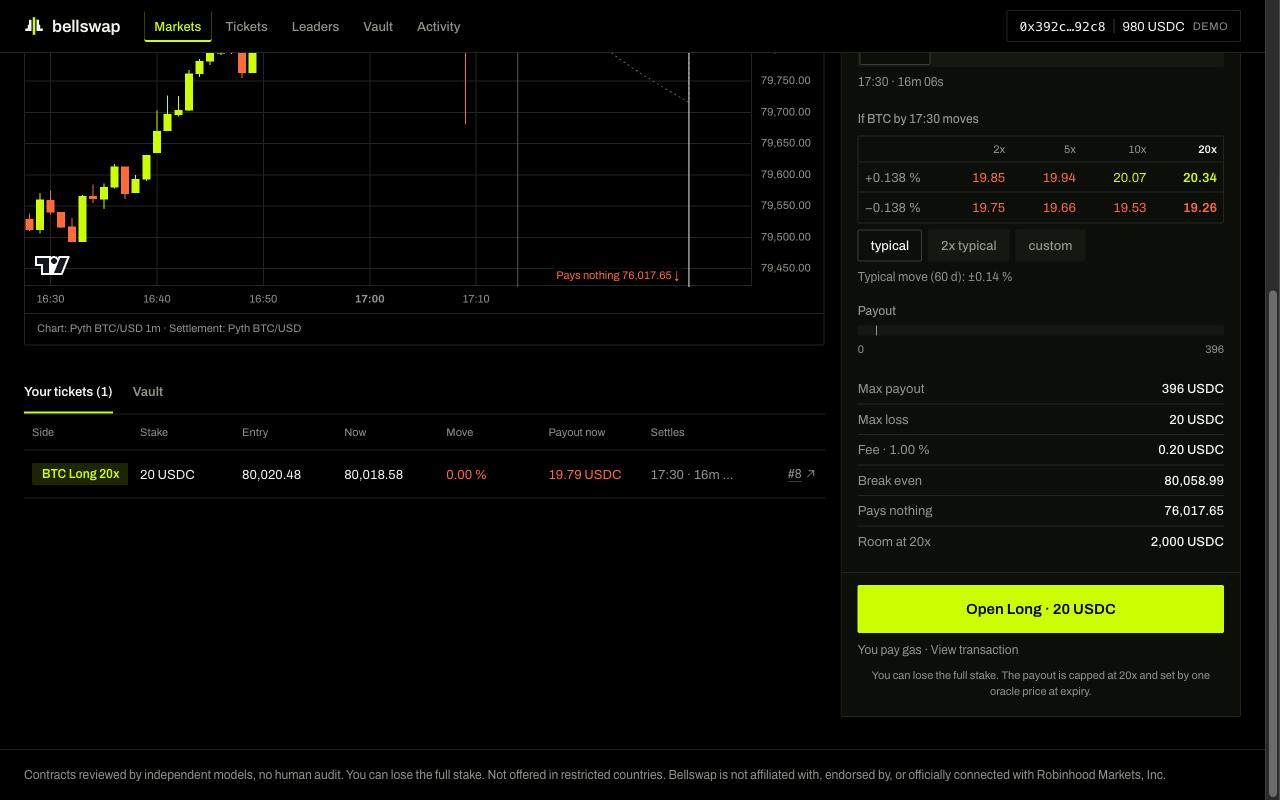The image size is (1280, 800).
Task: Open ticket #8 external link arrow
Action: pyautogui.click(x=810, y=474)
